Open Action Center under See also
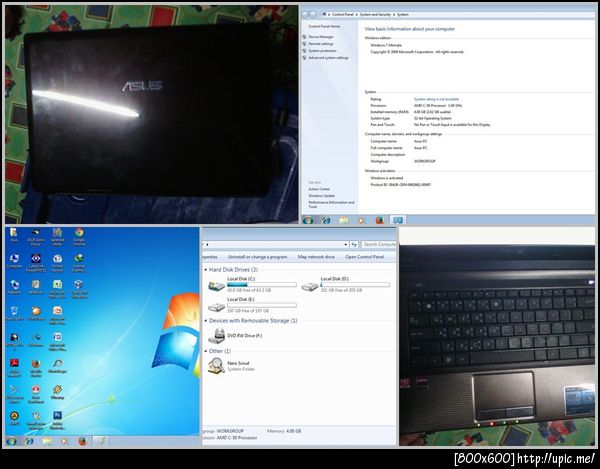The height and width of the screenshot is (469, 600). point(319,189)
